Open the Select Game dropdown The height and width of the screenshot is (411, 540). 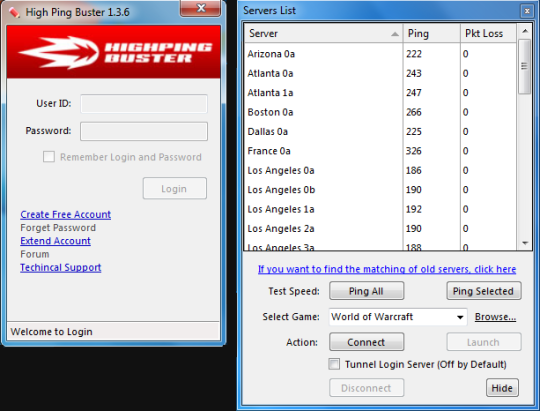click(398, 317)
